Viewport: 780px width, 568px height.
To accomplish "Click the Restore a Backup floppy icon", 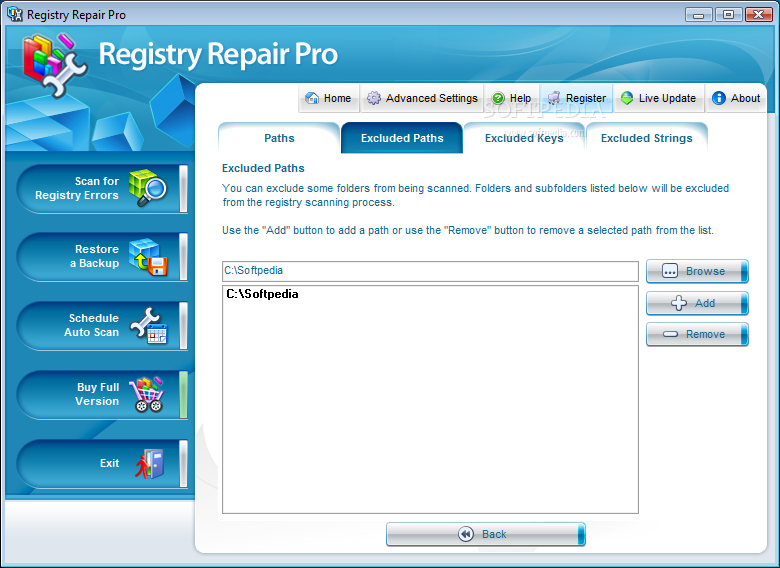I will pyautogui.click(x=148, y=257).
